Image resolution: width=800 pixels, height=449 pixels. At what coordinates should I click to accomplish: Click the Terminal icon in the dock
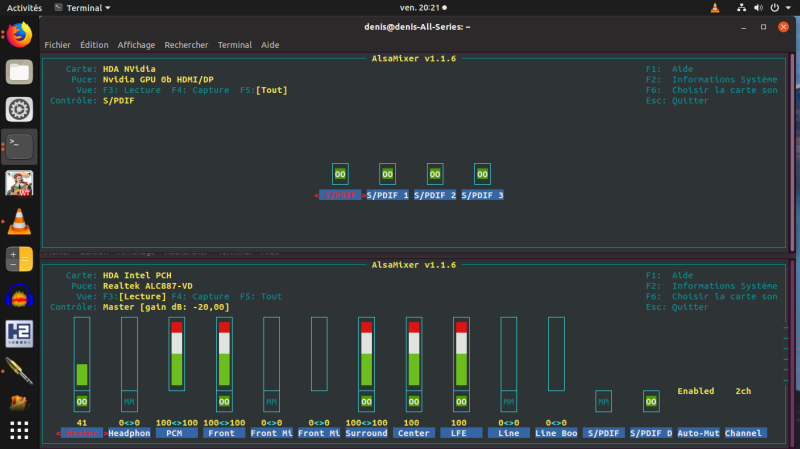coord(20,147)
